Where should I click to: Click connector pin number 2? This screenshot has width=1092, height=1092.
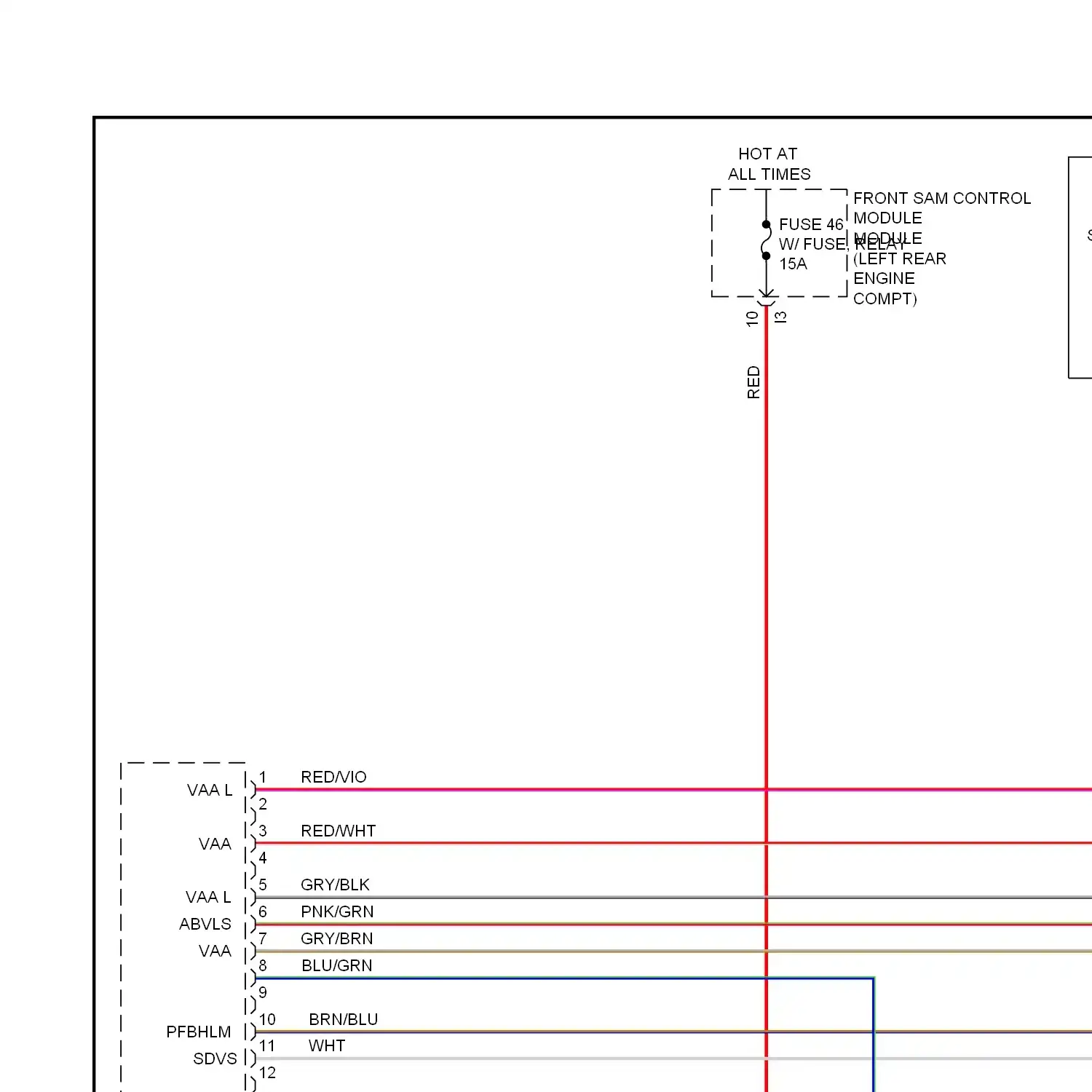click(263, 804)
